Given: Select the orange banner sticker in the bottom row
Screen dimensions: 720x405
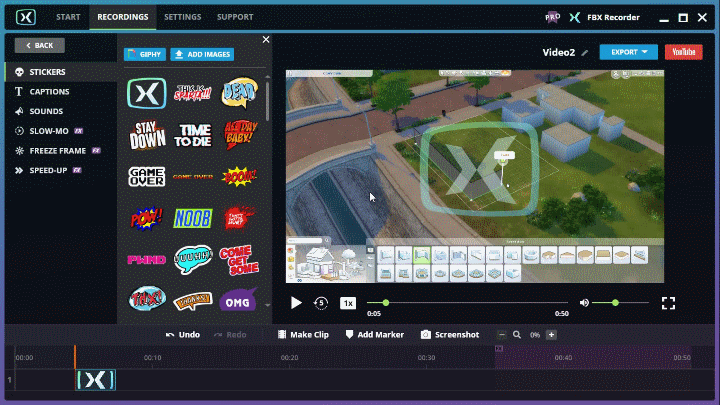Looking at the screenshot, I should 193,301.
